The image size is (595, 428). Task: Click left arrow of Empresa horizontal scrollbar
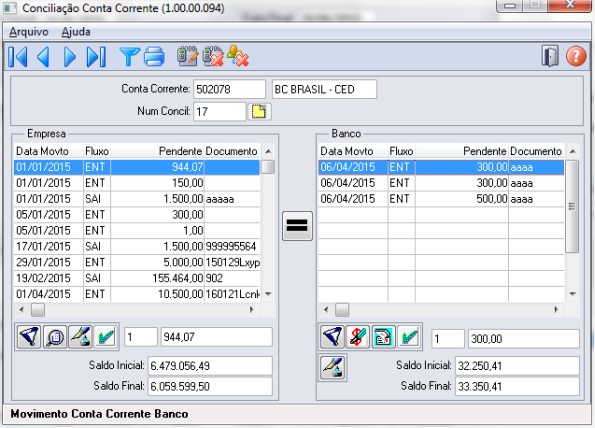[22, 310]
